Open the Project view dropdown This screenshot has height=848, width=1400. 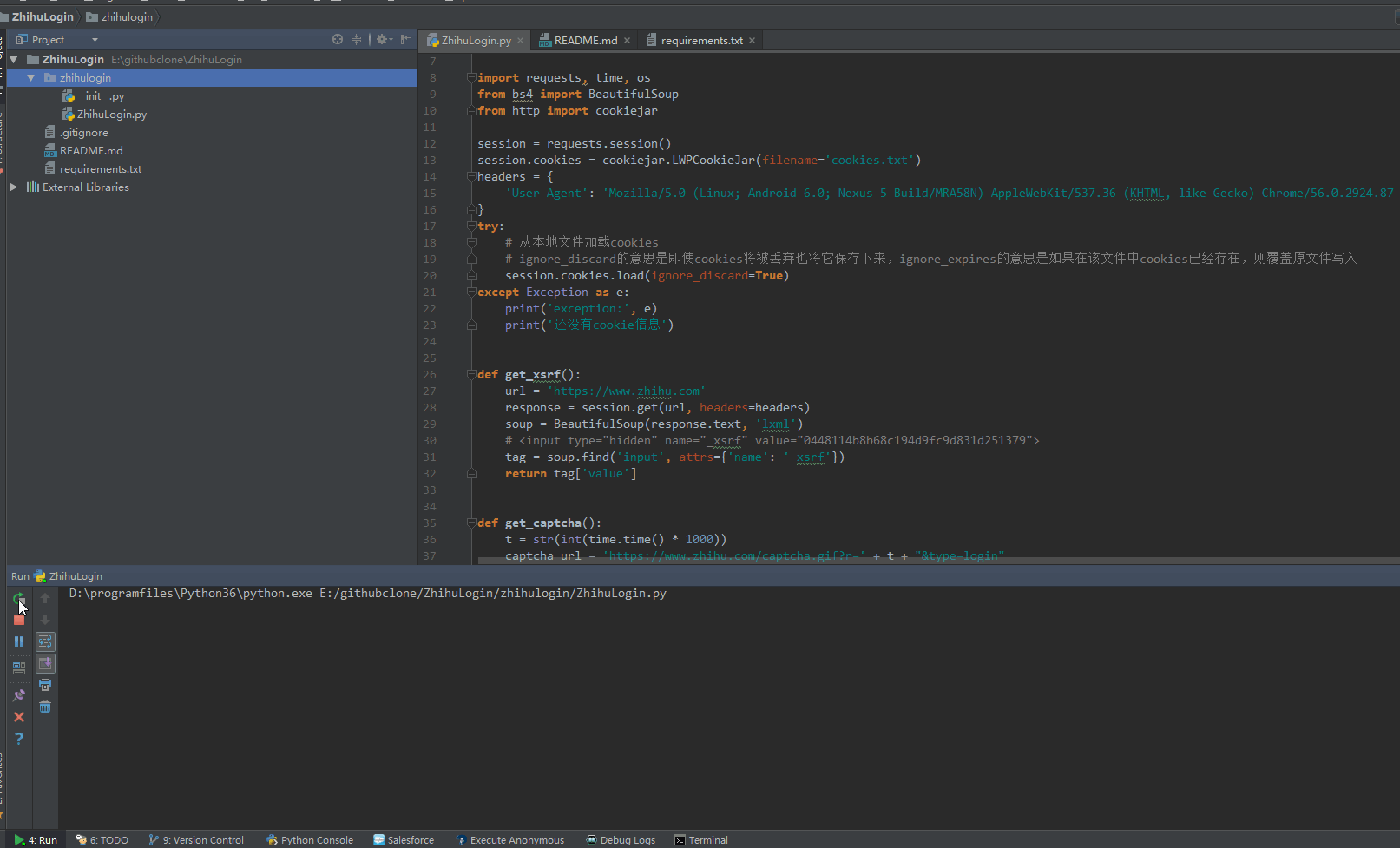95,40
